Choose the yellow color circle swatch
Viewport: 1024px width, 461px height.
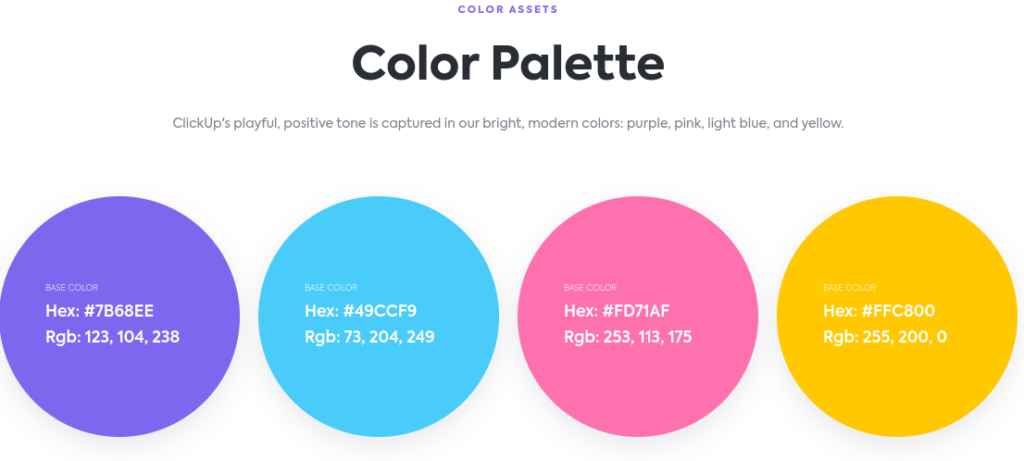pos(896,390)
